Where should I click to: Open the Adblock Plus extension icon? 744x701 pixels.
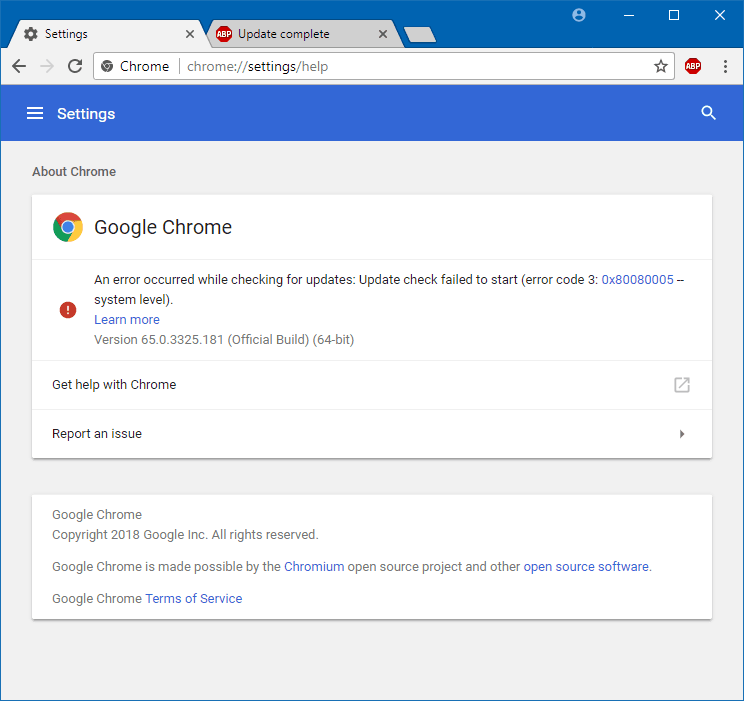(x=693, y=66)
